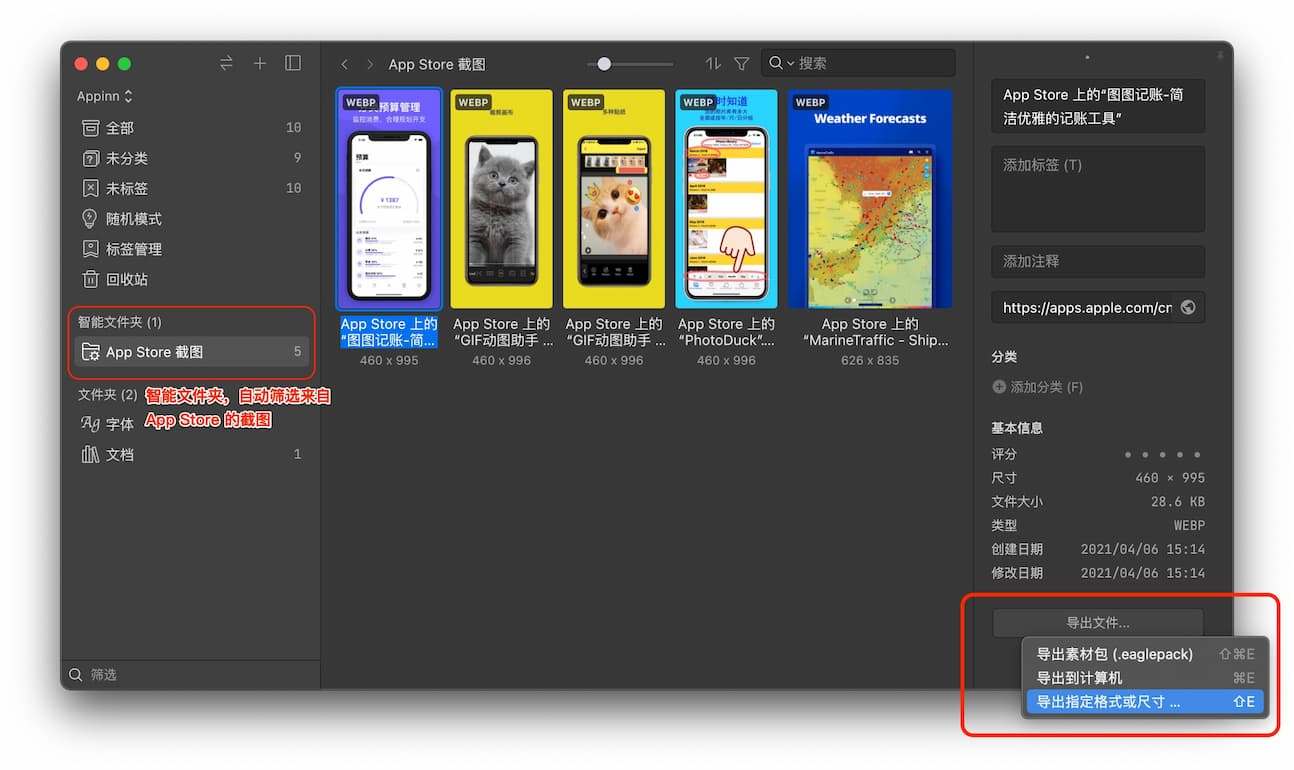Open the 随机模式 (random mode) in sidebar

click(120, 218)
